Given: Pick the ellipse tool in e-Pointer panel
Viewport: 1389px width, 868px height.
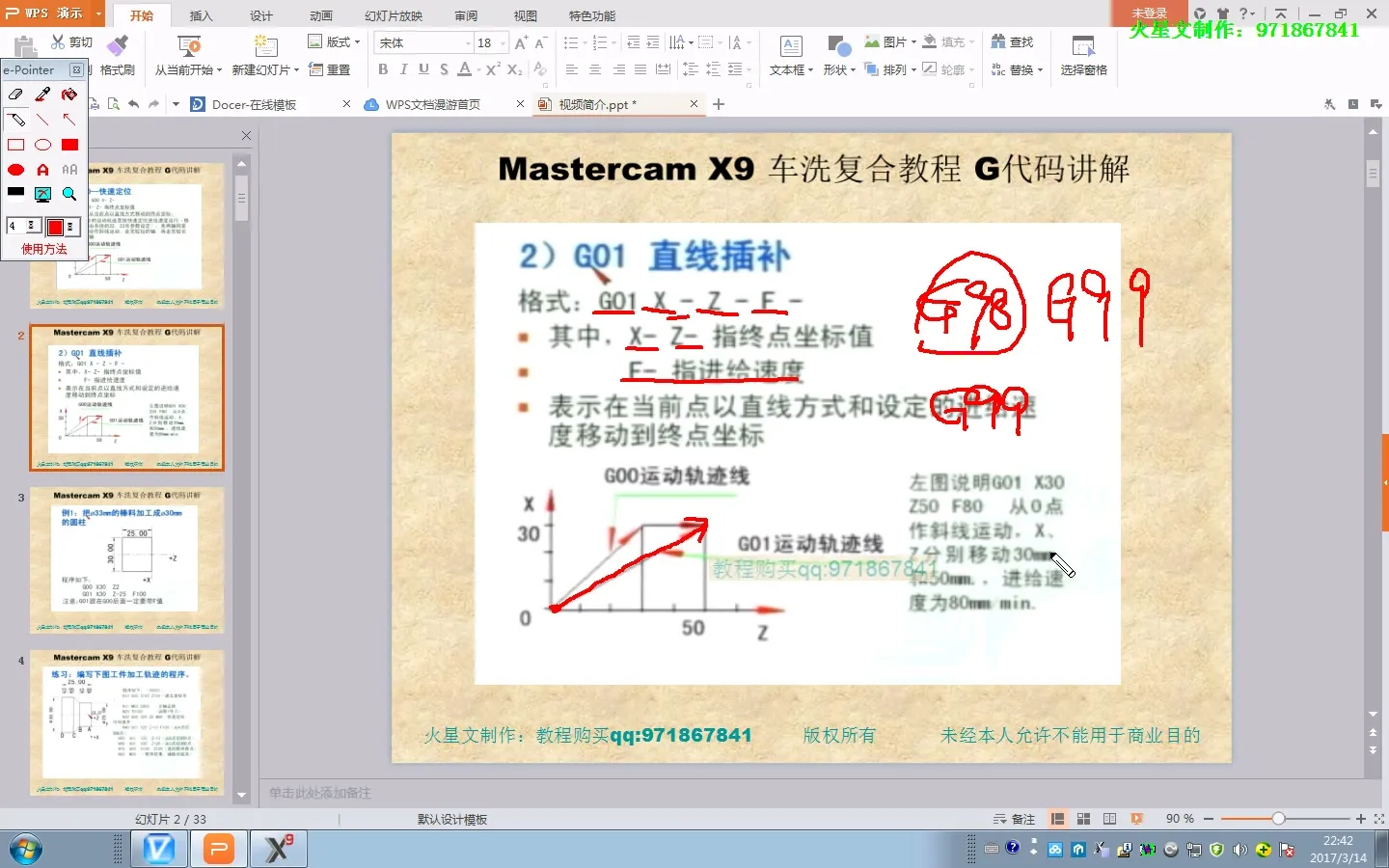Looking at the screenshot, I should (41, 145).
